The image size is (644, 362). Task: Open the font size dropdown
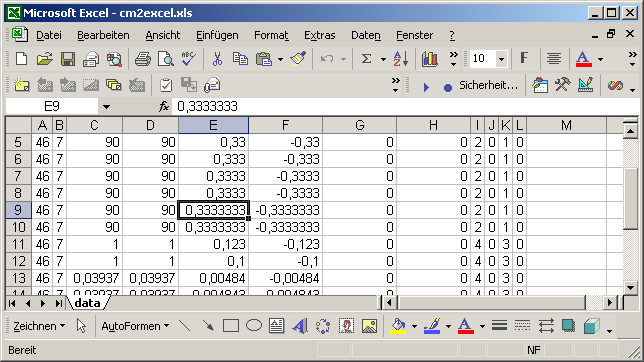[x=501, y=59]
